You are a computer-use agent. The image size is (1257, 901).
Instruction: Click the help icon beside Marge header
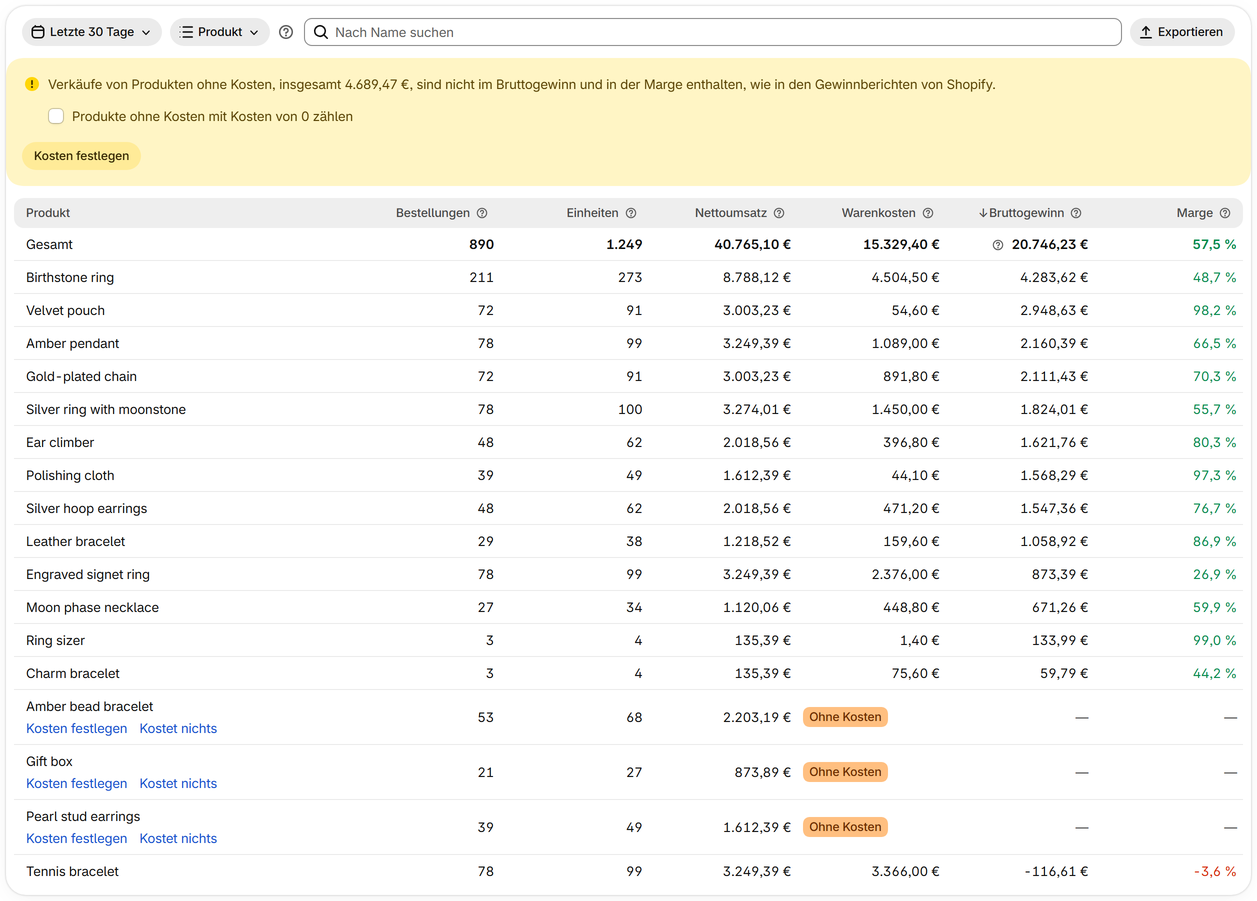point(1225,213)
